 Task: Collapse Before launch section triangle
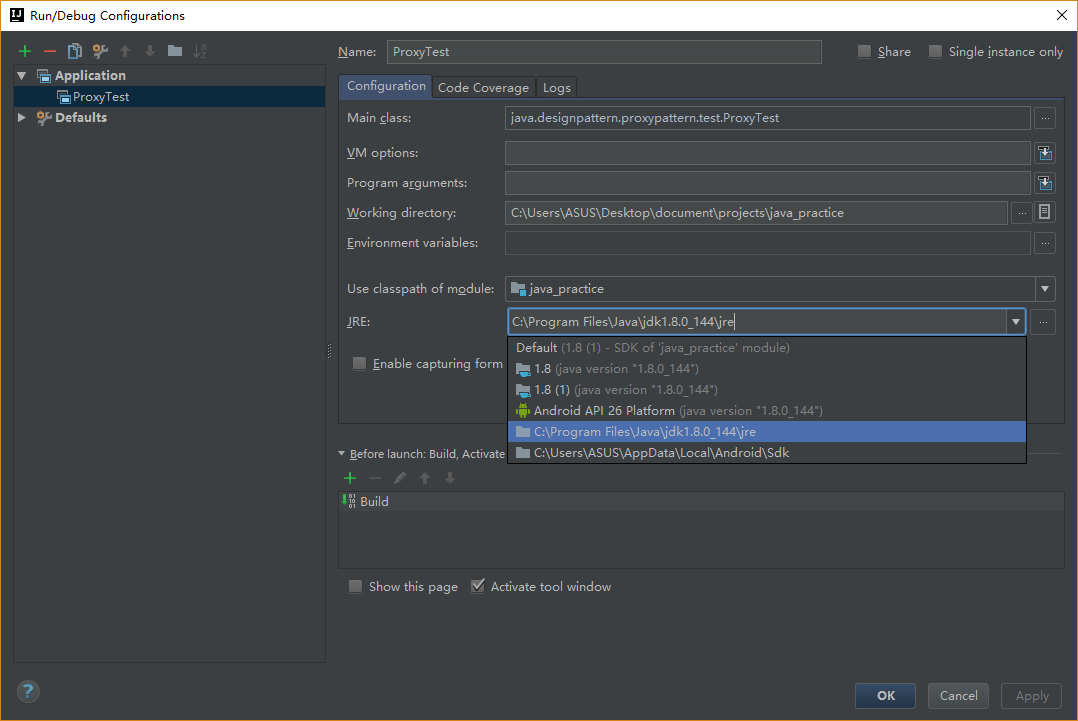[342, 454]
